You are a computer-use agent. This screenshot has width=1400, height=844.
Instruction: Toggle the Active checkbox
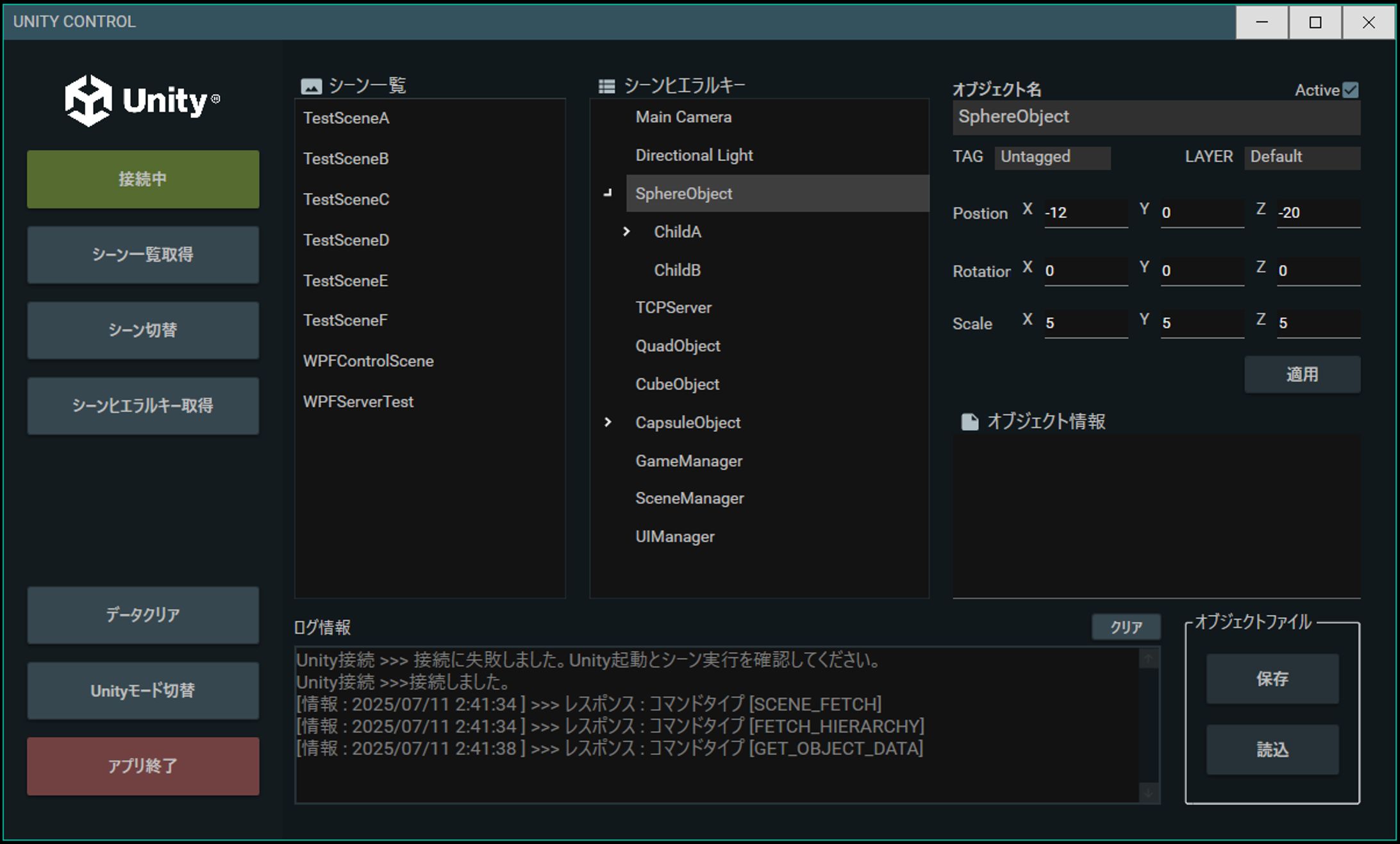coord(1350,90)
